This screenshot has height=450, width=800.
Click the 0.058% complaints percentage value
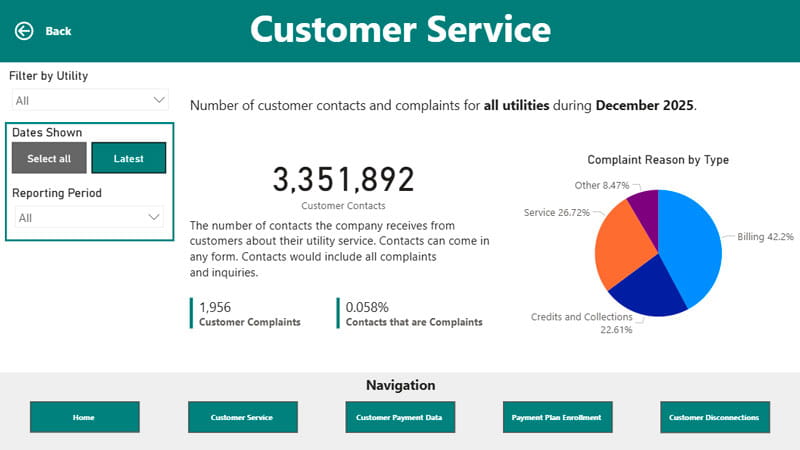(367, 307)
